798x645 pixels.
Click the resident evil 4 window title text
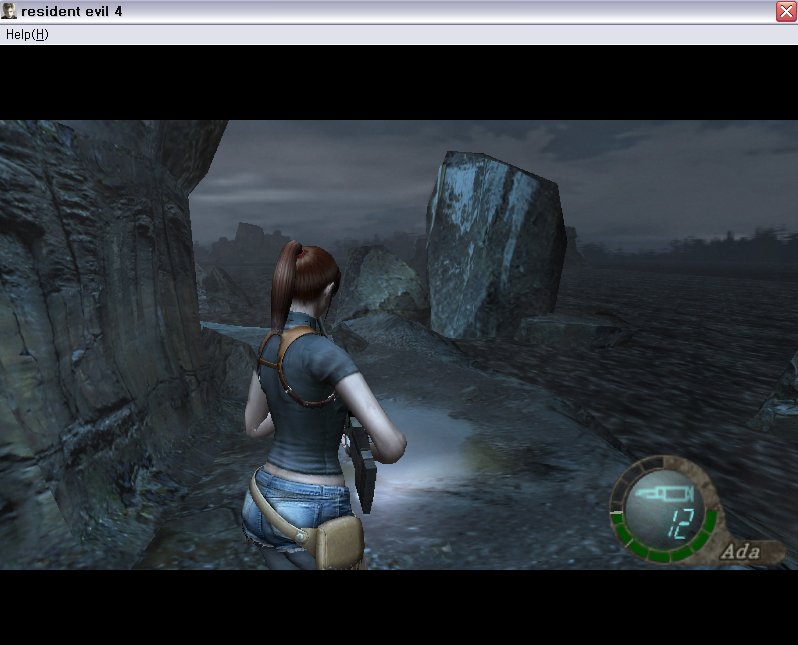[x=71, y=11]
